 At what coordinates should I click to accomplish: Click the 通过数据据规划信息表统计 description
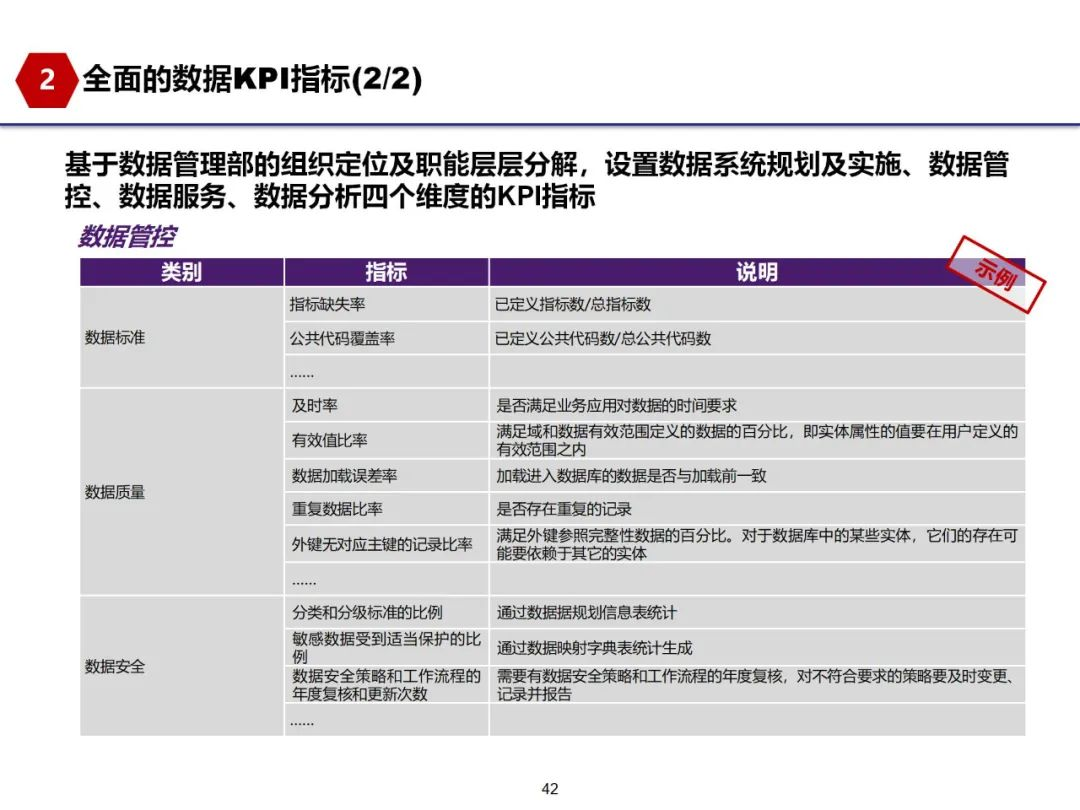point(757,612)
